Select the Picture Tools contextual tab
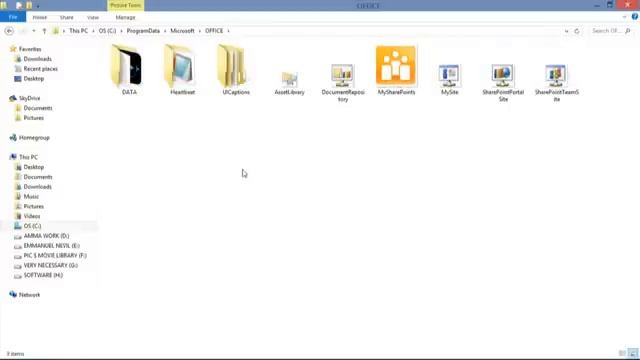This screenshot has width=640, height=360. pos(126,5)
